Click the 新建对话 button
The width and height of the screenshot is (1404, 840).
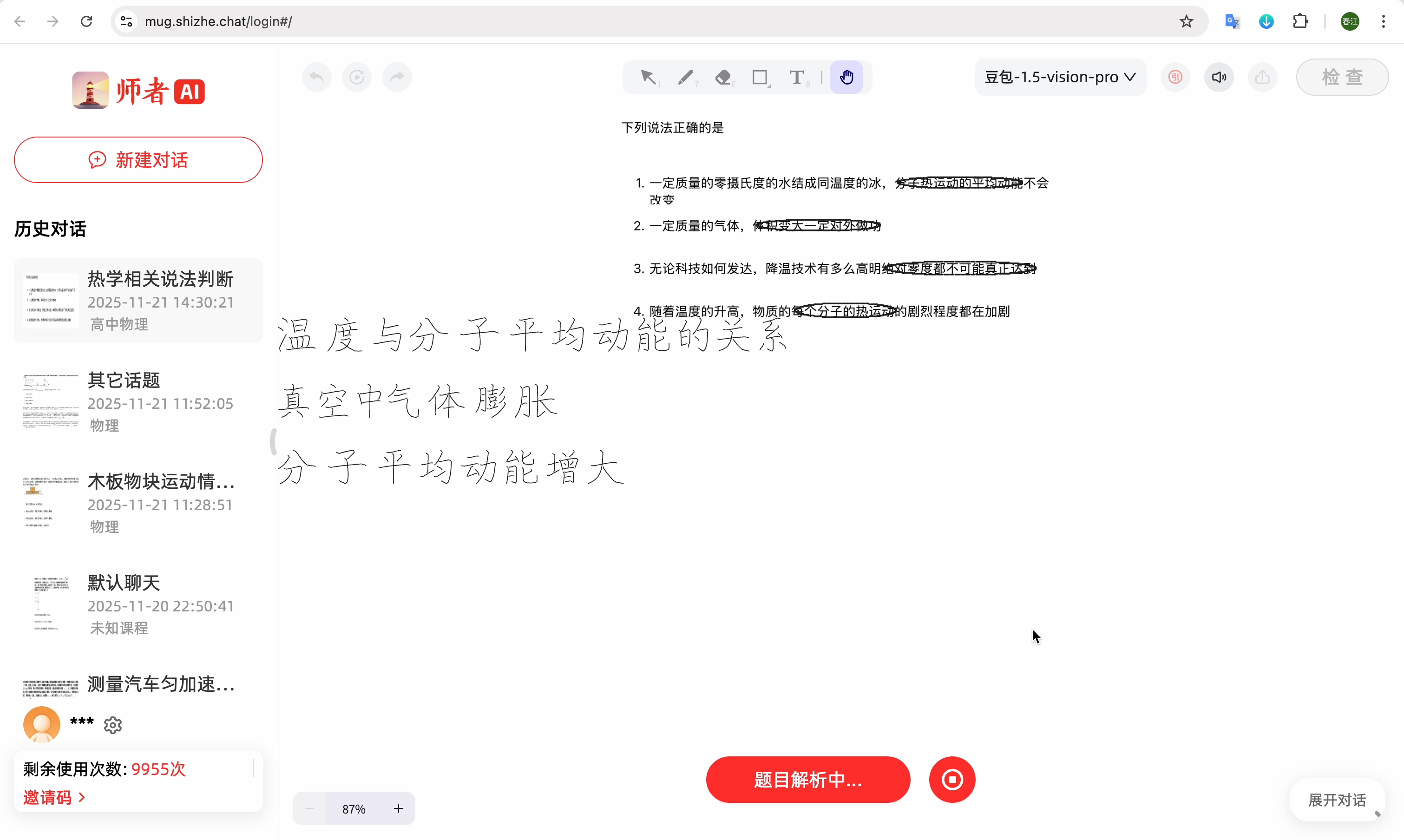click(138, 160)
